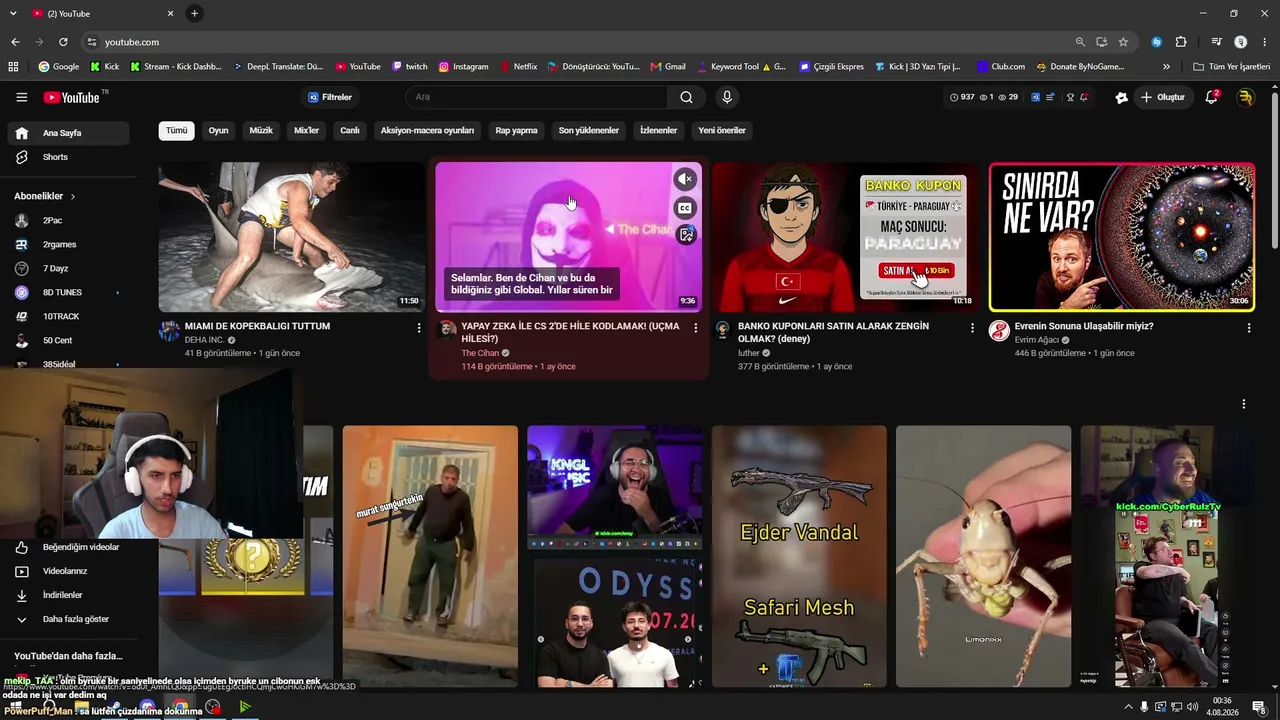Open the 8D TUNES subscription channel
Image resolution: width=1280 pixels, height=720 pixels.
tap(68, 292)
